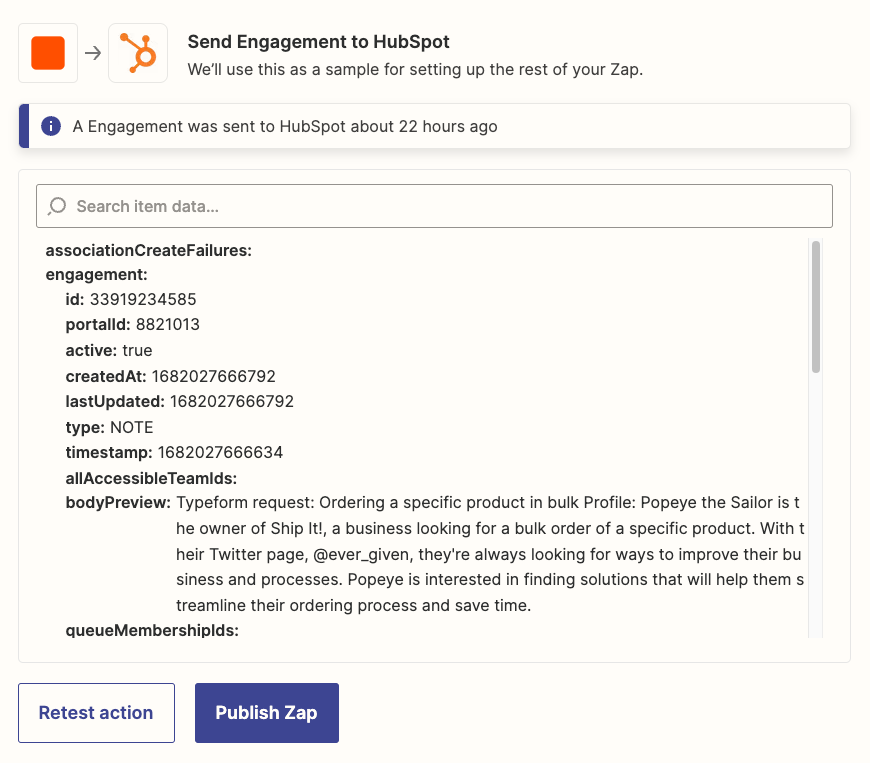Select the id value 33919234585
Viewport: 870px width, 763px height.
(143, 300)
